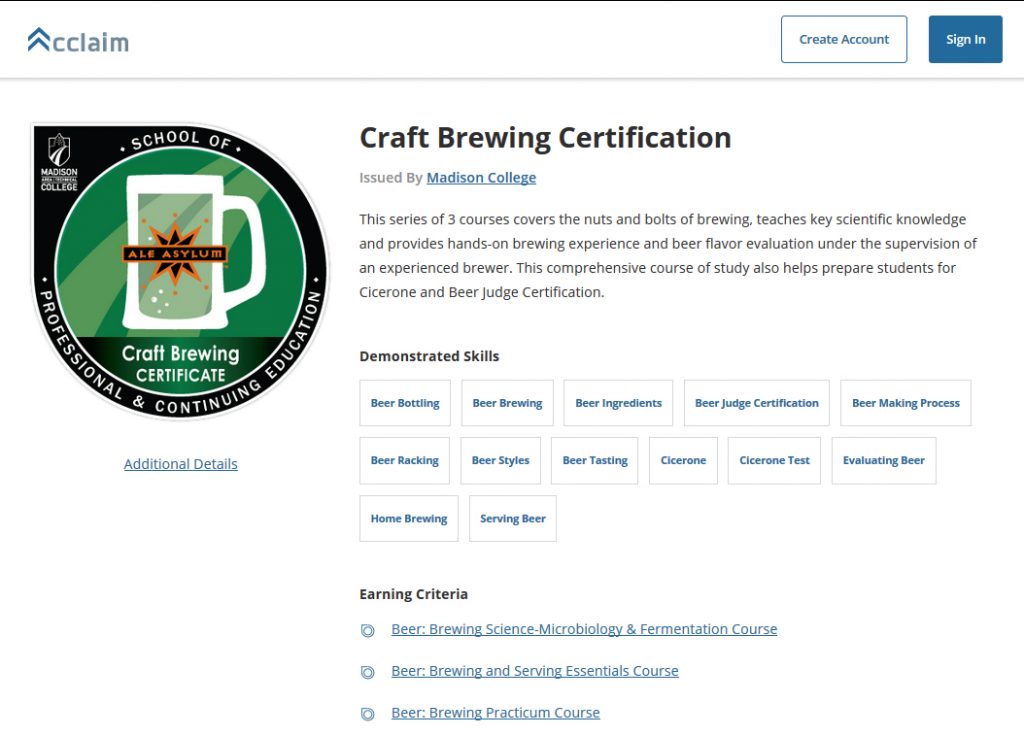Visit the Madison College issuer page
Viewport: 1024px width, 736px height.
(x=481, y=177)
